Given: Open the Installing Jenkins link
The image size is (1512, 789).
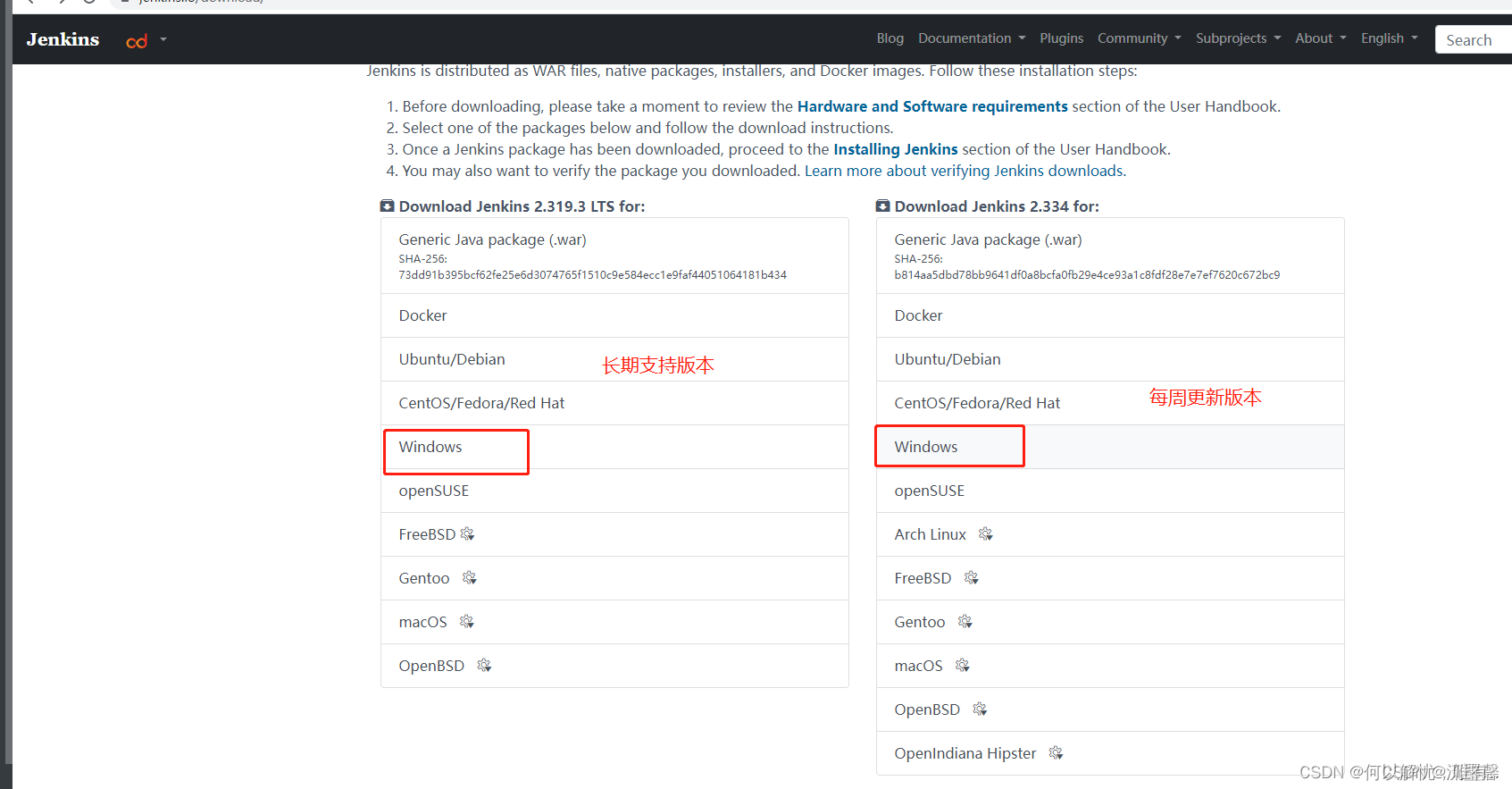Looking at the screenshot, I should 895,149.
